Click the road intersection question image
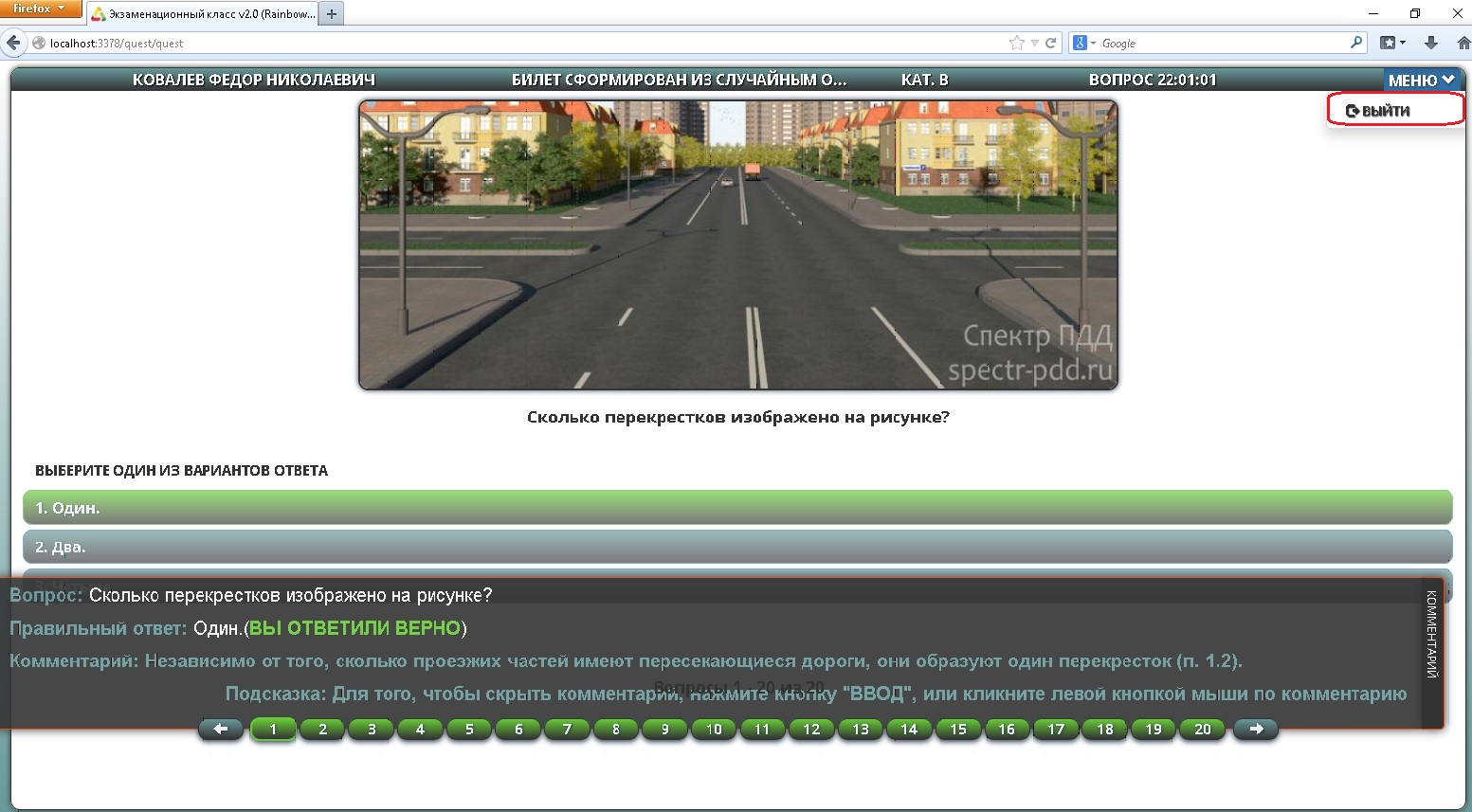This screenshot has height=812, width=1472. (x=738, y=245)
